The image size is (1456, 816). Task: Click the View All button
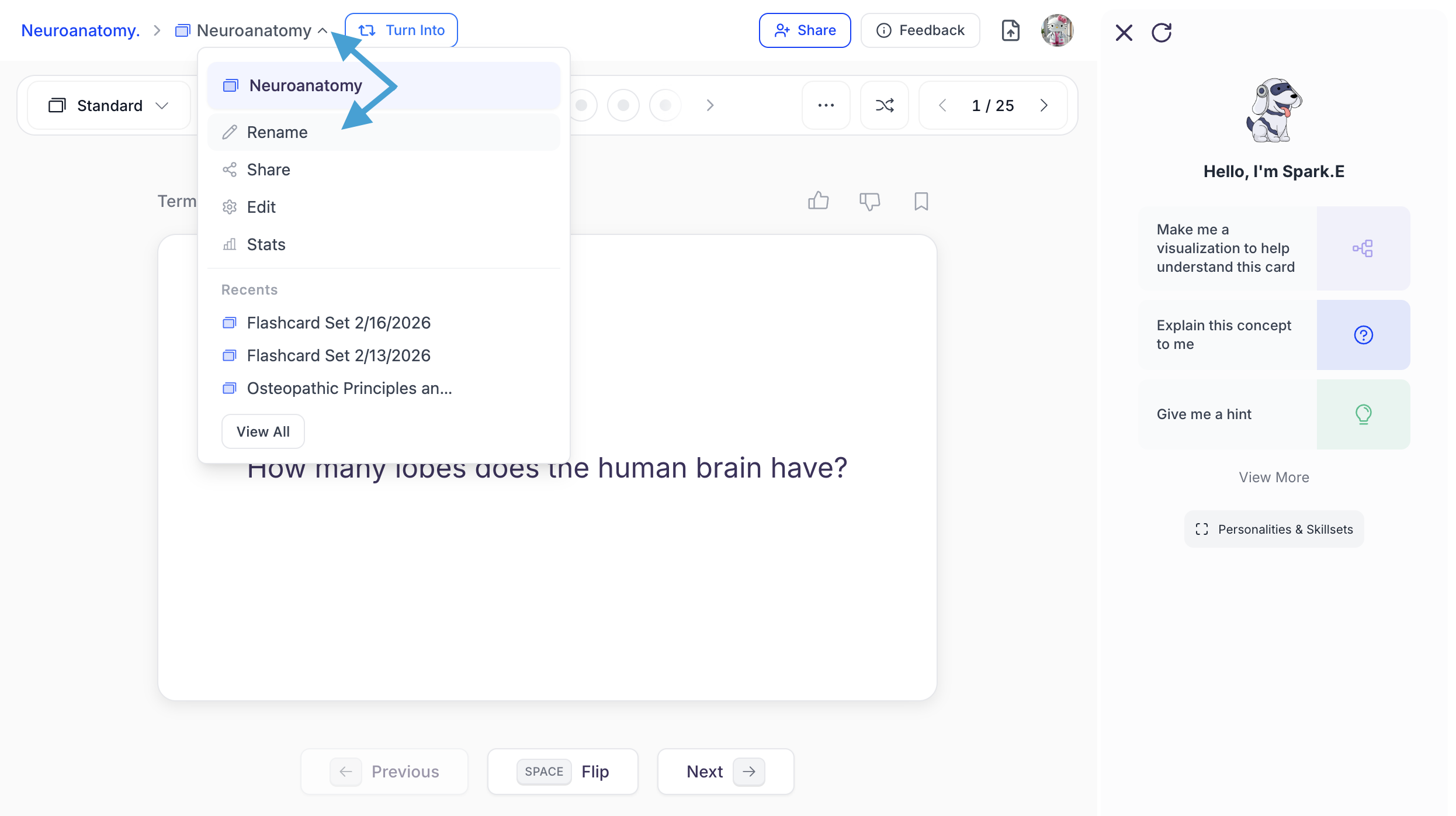(x=263, y=431)
